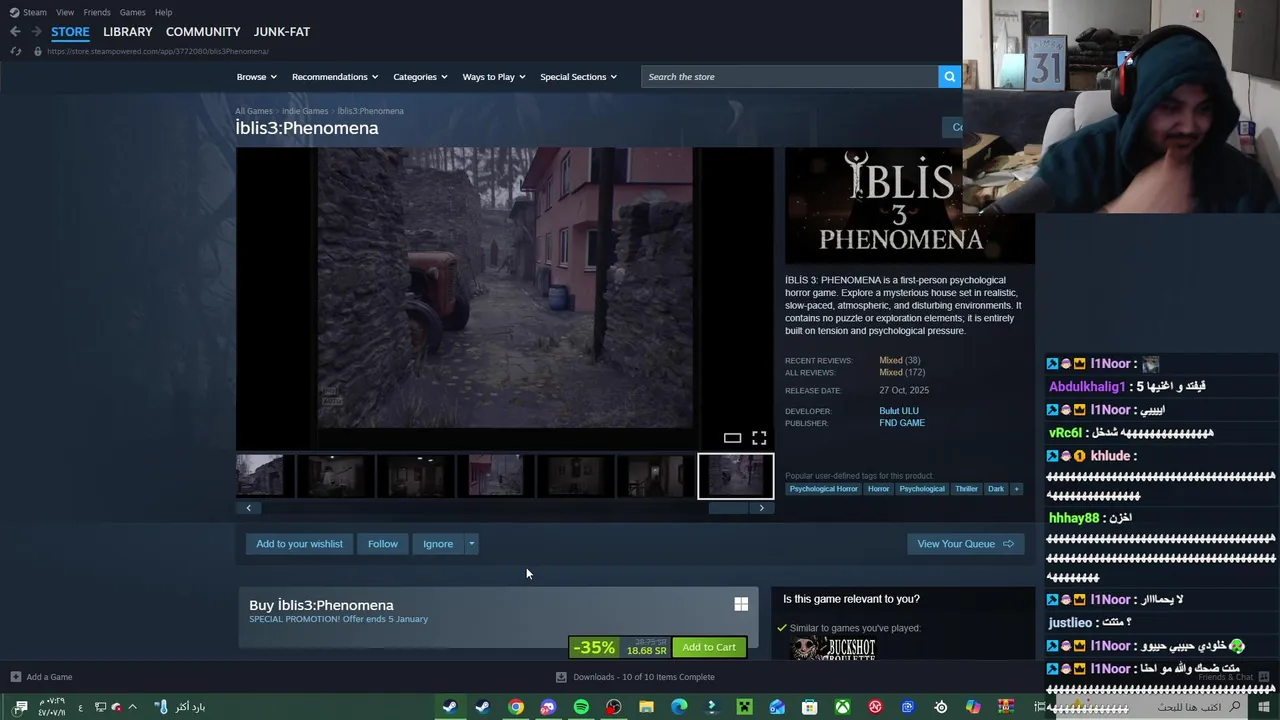Click the plus button after the Dark tag
This screenshot has width=1280, height=720.
click(1016, 489)
